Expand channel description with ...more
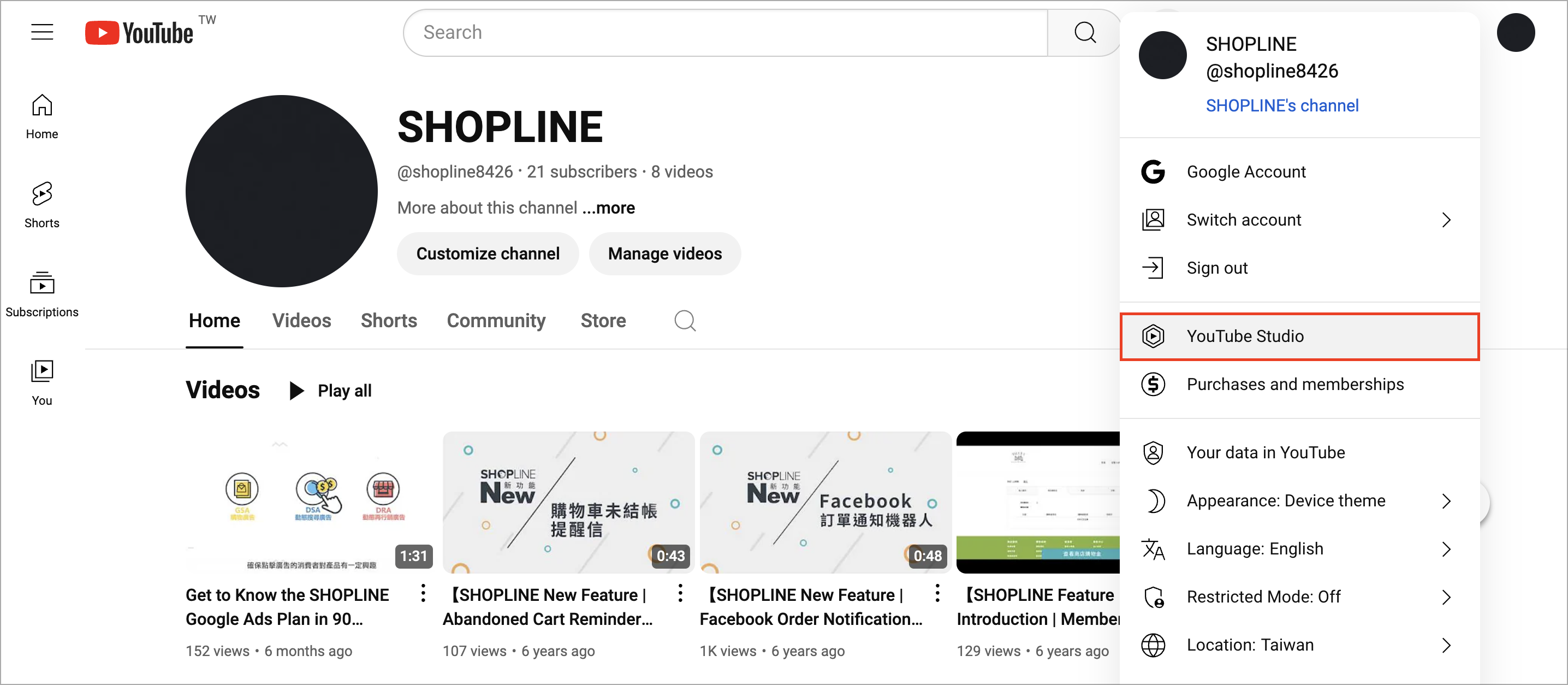 click(x=608, y=208)
